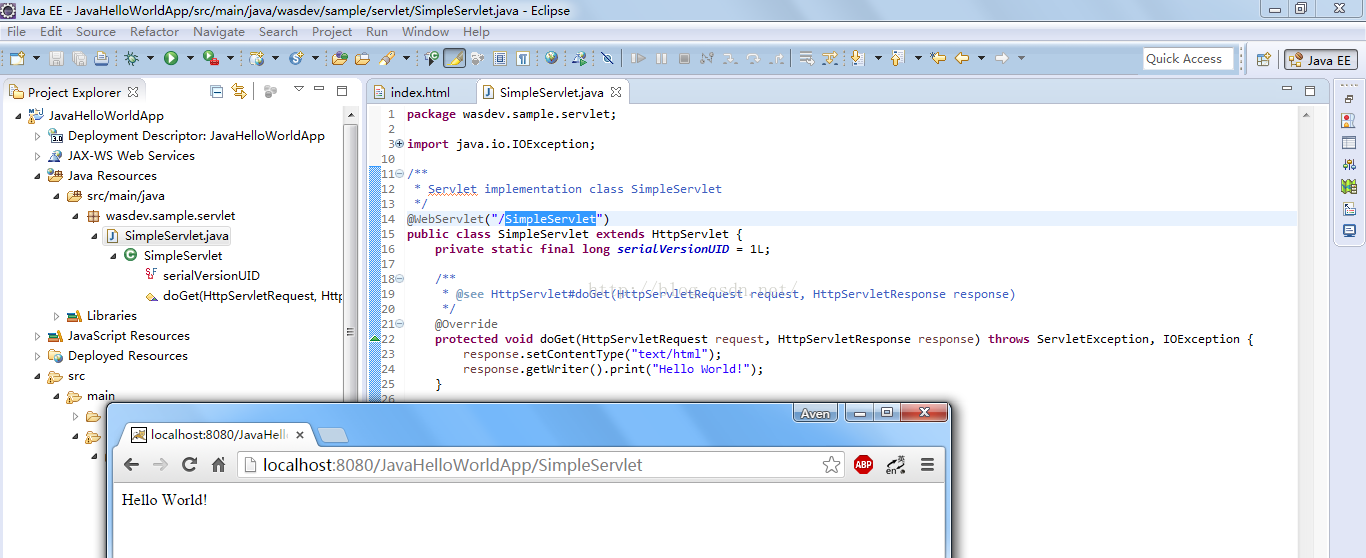Click the New file toolbar icon
Screen dimensions: 1366x558
(17, 58)
